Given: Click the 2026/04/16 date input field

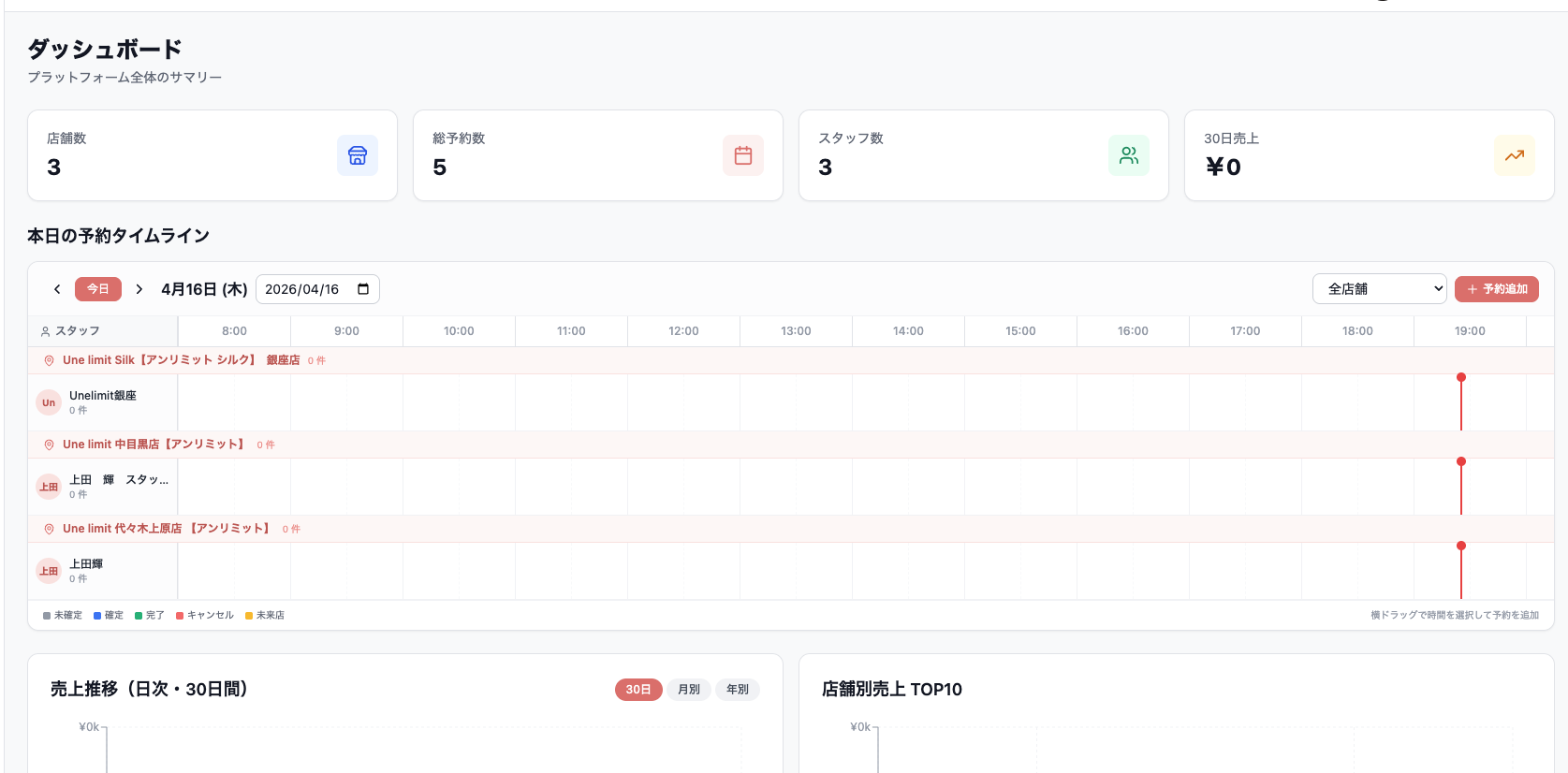Looking at the screenshot, I should click(x=317, y=289).
